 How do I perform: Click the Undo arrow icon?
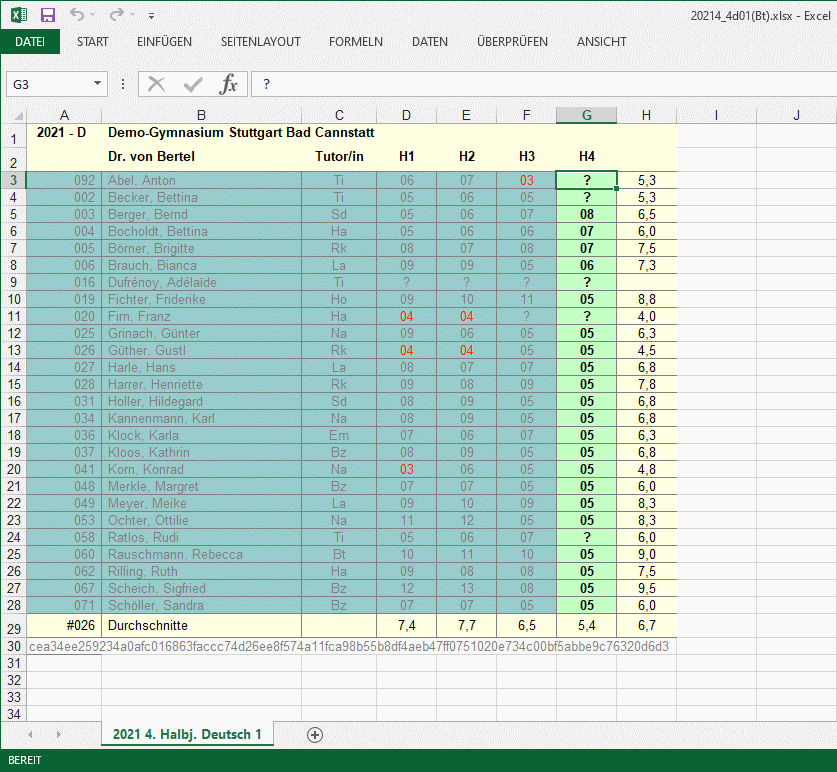(x=78, y=15)
